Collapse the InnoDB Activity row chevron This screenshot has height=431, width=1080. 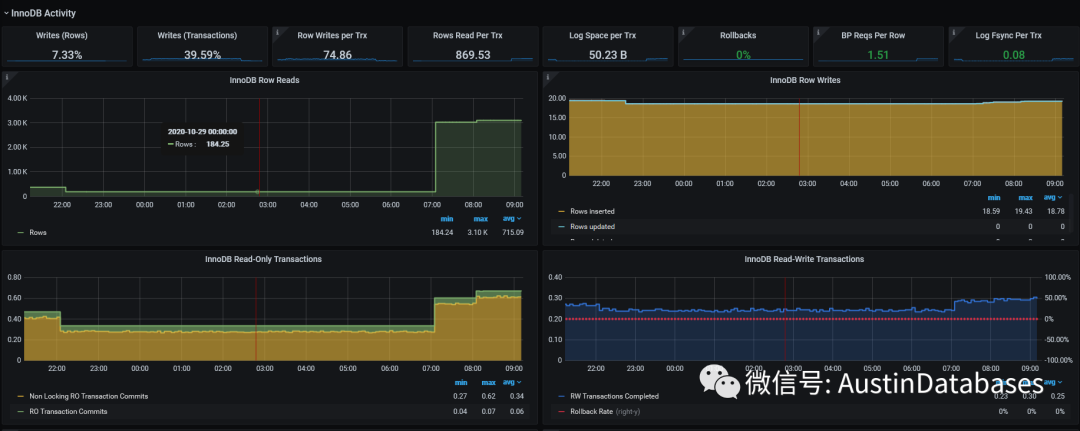point(6,13)
